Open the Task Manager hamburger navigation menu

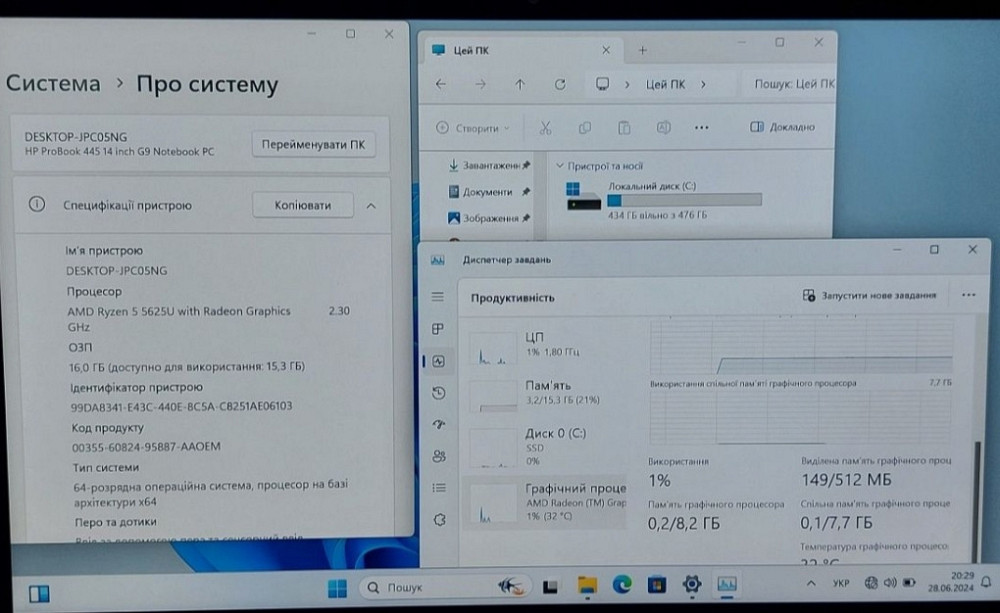pos(437,297)
